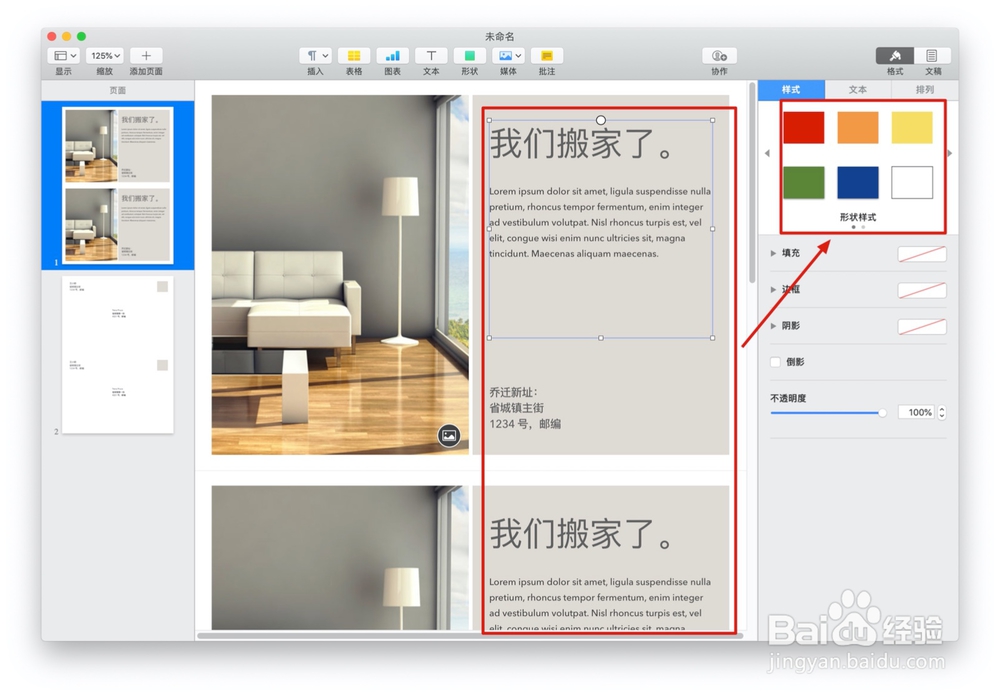This screenshot has height=696, width=1000.
Task: Click the 表格 table icon
Action: (x=354, y=56)
